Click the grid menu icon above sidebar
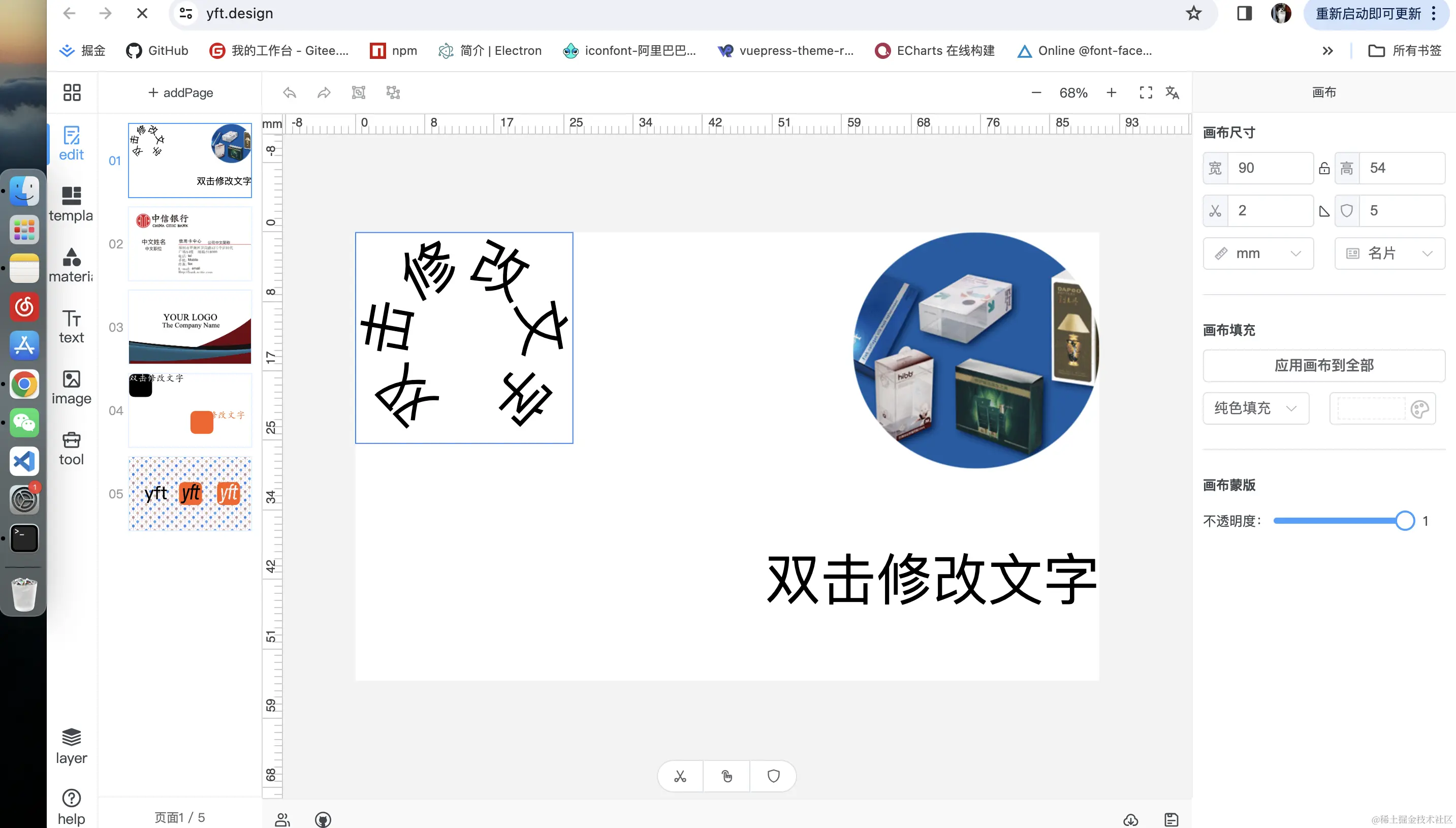The height and width of the screenshot is (828, 1456). point(72,92)
